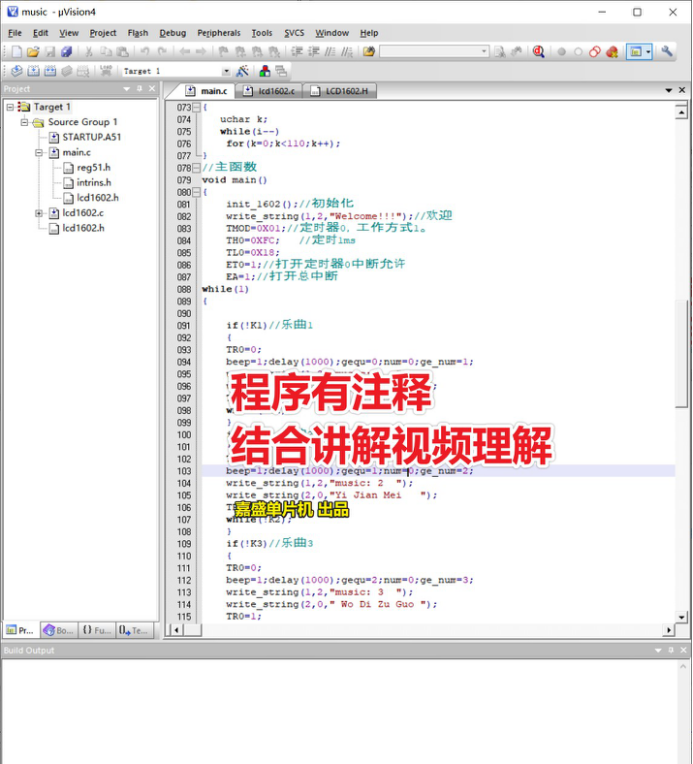This screenshot has width=693, height=764.
Task: Create a new file with toolbar icon
Action: (x=17, y=52)
